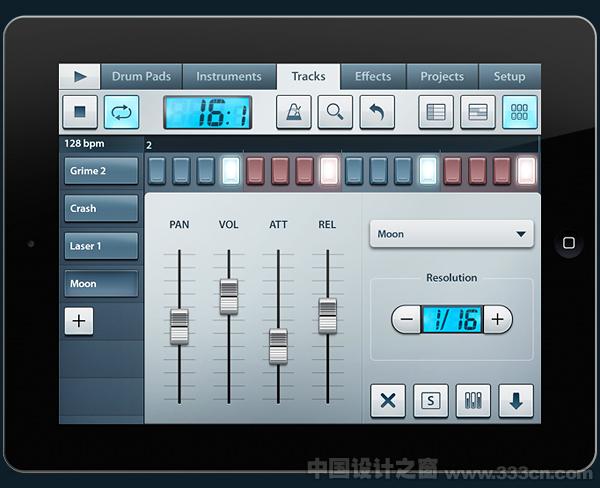Add a new track with plus button

(x=79, y=321)
